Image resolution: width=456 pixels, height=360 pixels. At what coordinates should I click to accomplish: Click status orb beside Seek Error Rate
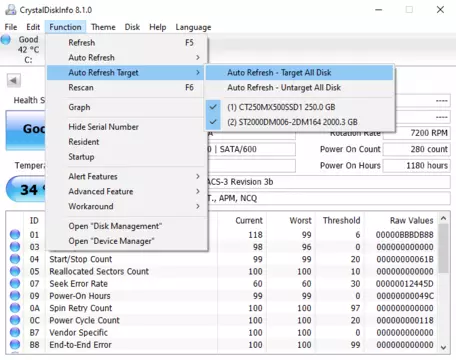[15, 284]
